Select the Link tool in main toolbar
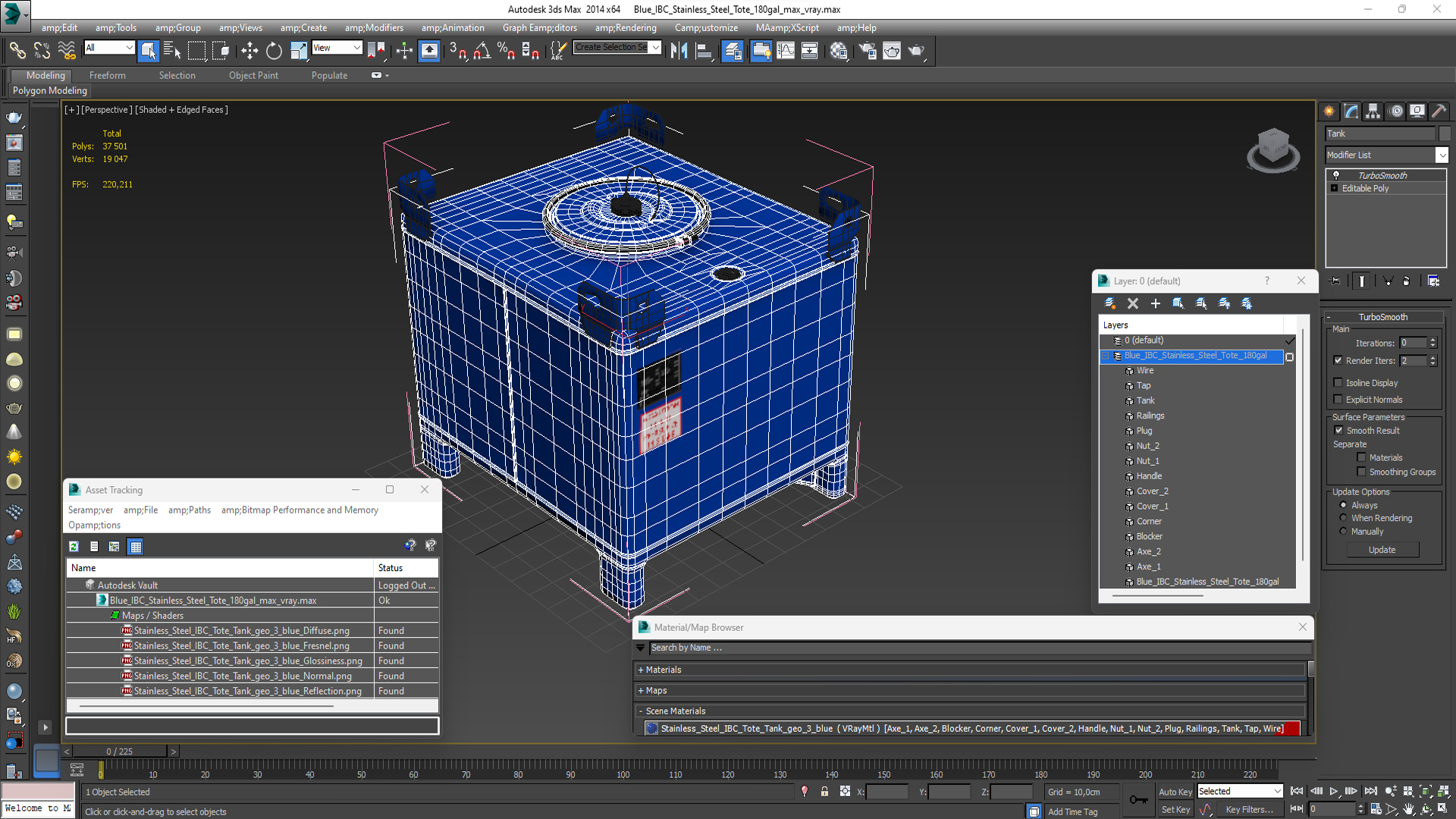1456x819 pixels. [x=17, y=51]
